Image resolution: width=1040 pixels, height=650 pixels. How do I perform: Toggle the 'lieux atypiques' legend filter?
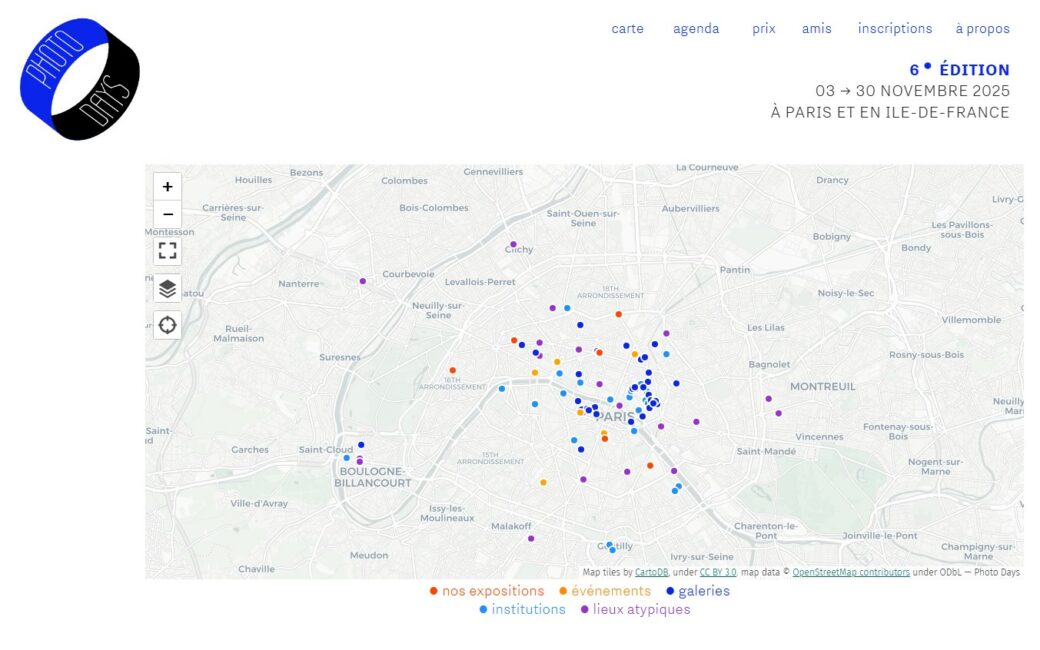click(x=635, y=609)
